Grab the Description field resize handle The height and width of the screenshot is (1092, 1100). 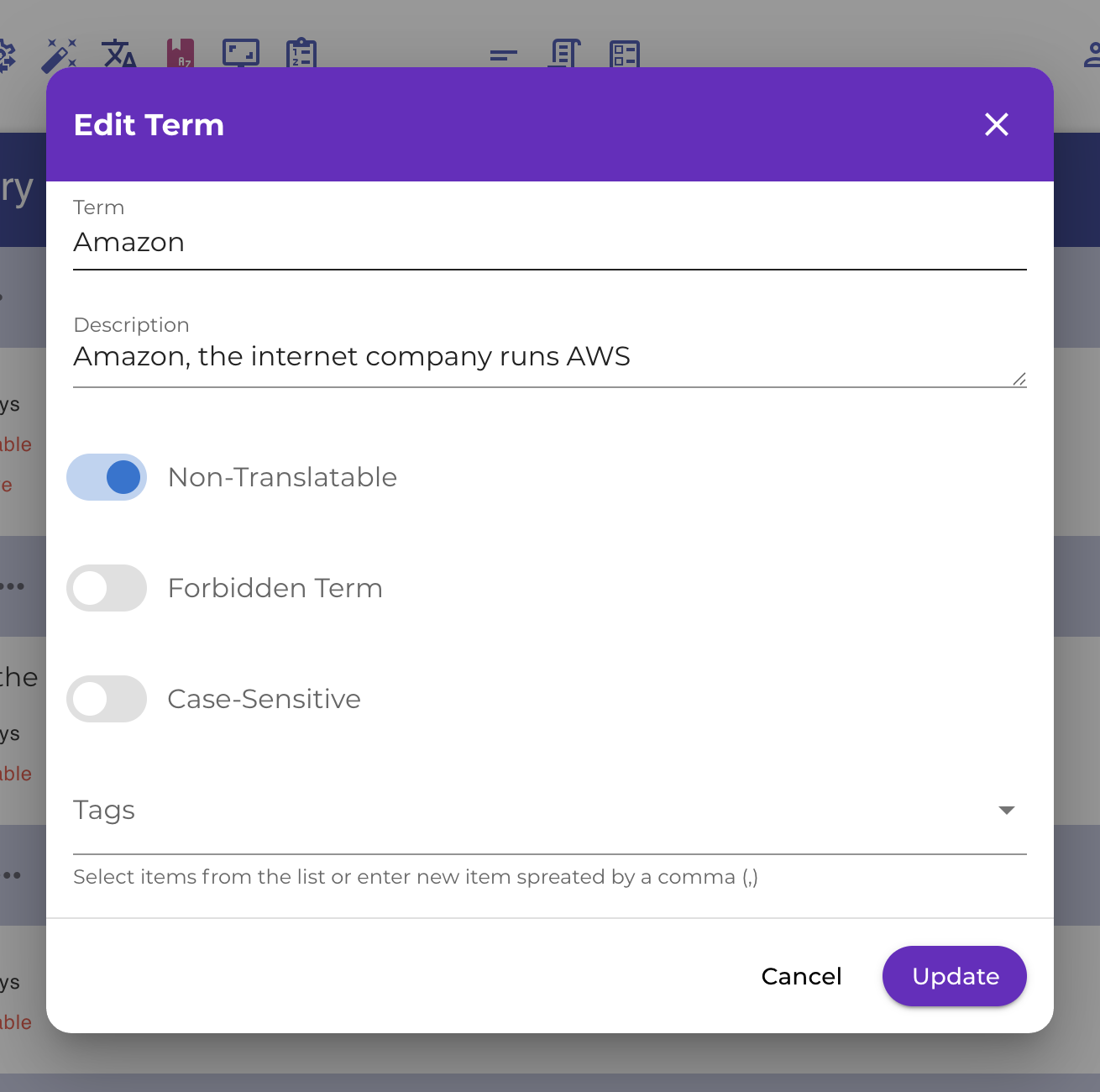(1019, 380)
